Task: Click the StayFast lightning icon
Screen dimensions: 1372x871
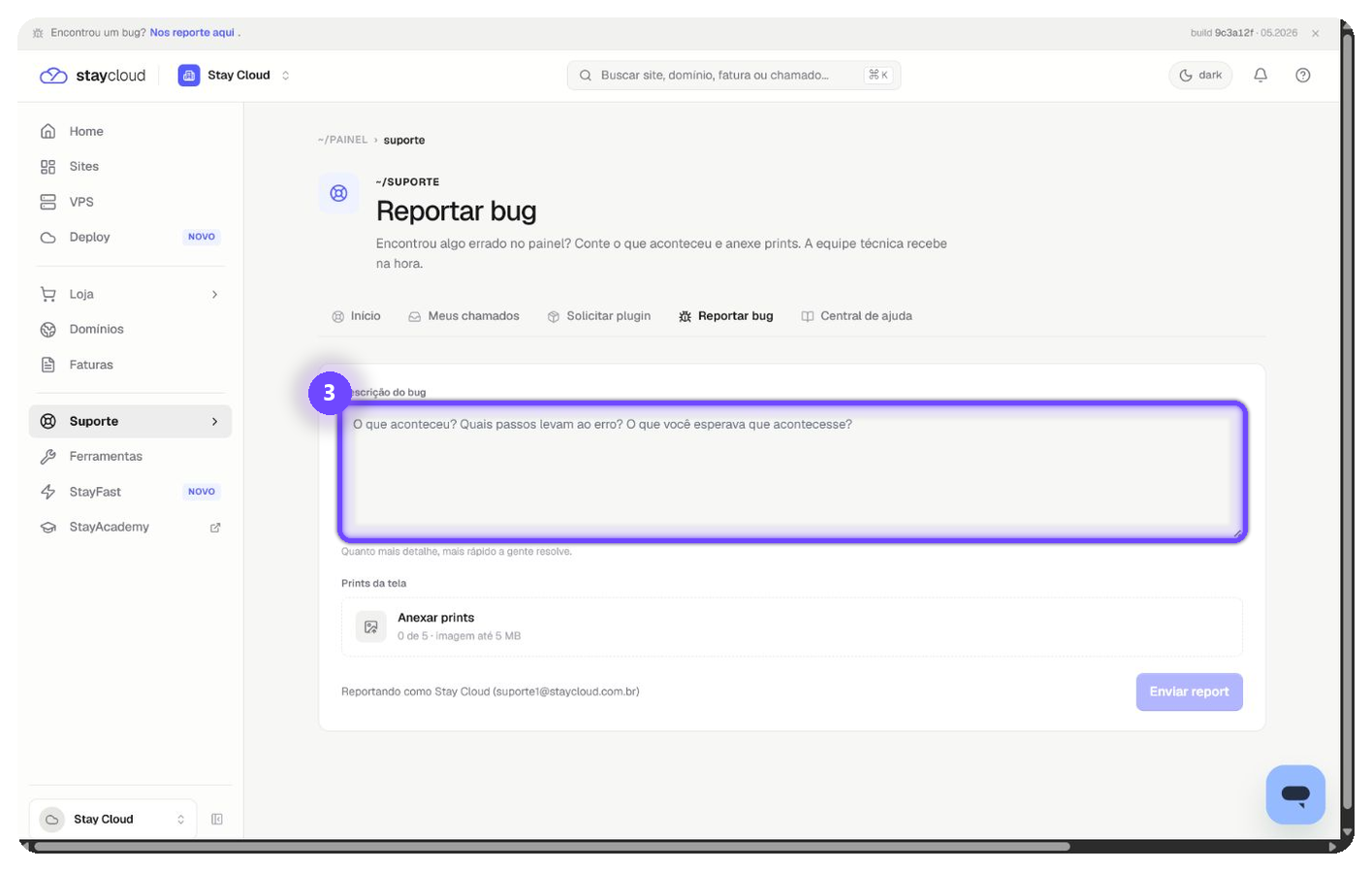Action: (x=48, y=492)
